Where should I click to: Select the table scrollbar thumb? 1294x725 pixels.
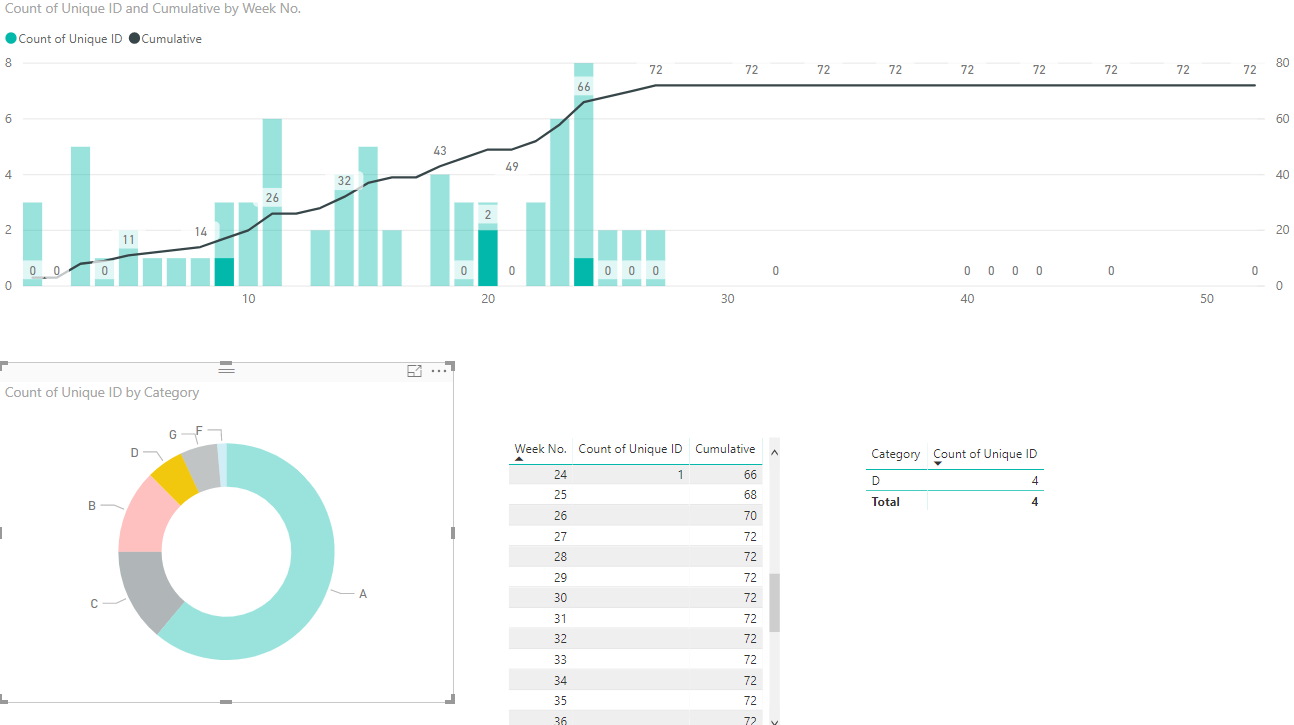coord(774,602)
